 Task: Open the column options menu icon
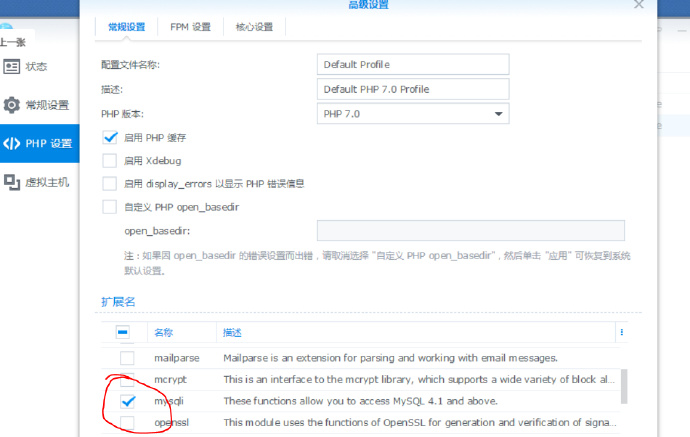pos(621,332)
